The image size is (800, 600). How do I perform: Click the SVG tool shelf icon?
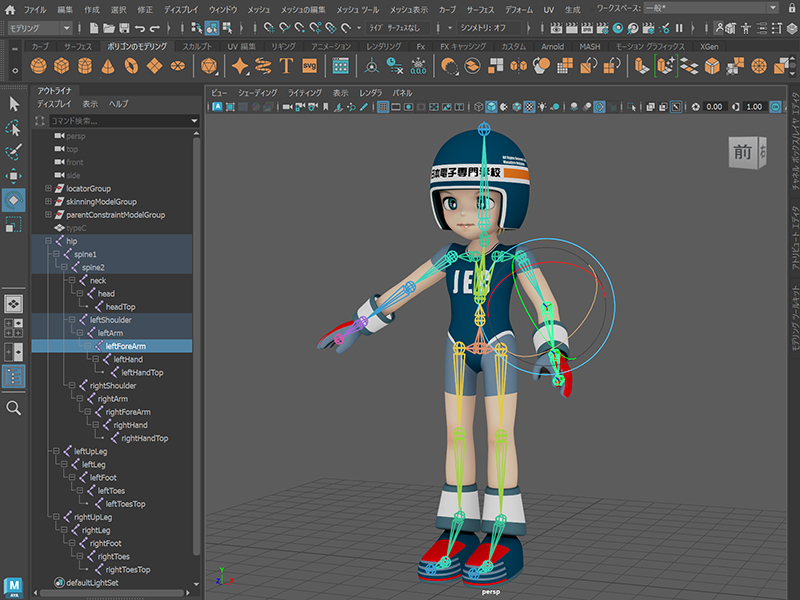tap(309, 66)
